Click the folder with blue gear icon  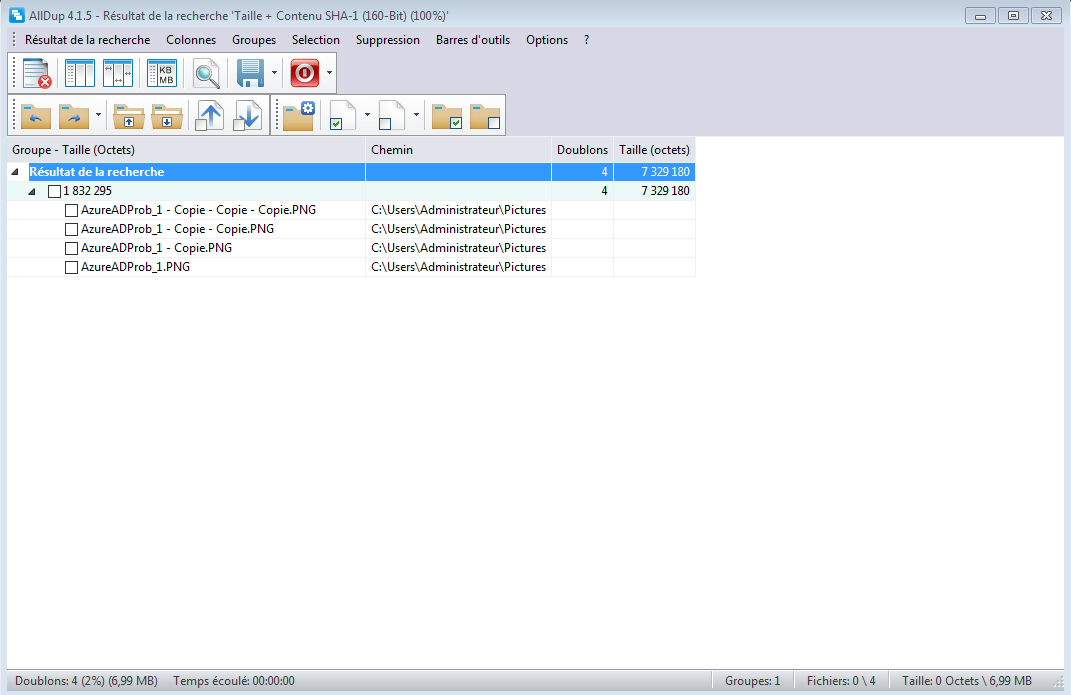298,115
